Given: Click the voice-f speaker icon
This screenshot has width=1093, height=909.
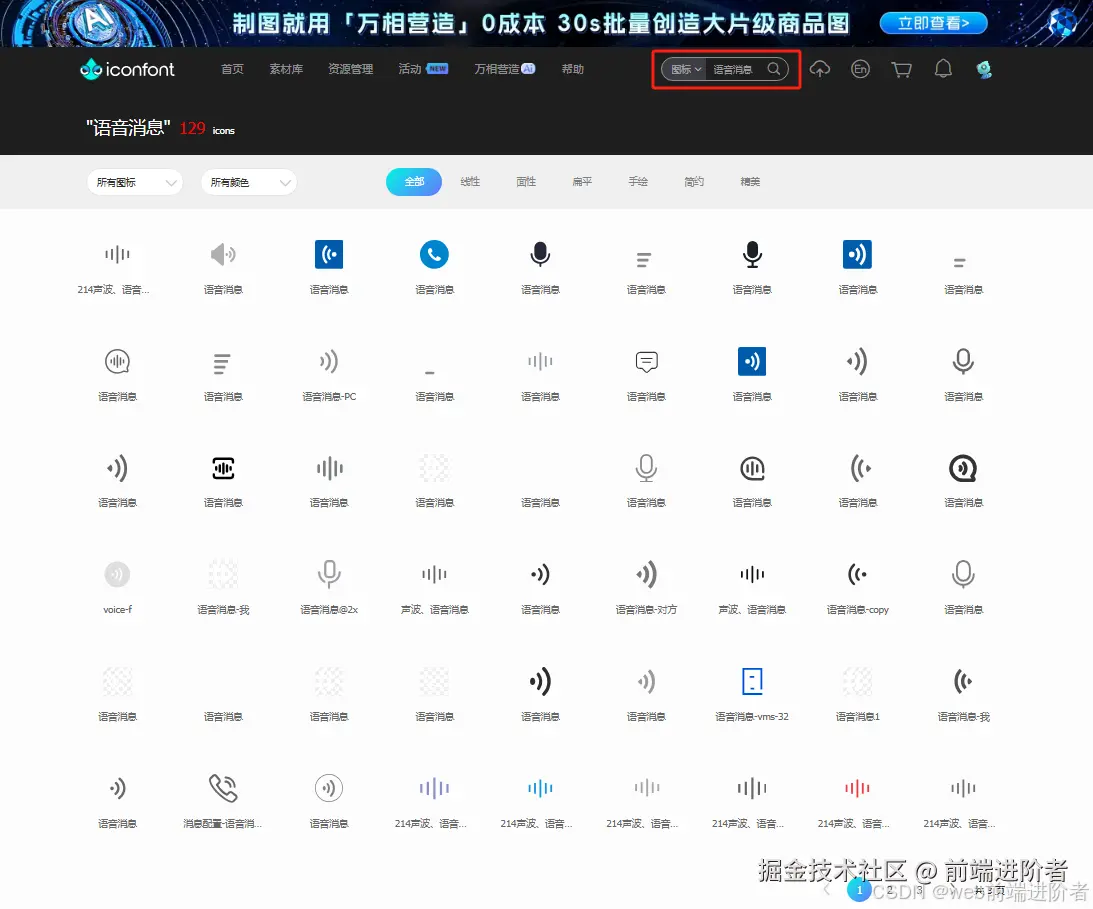Looking at the screenshot, I should [117, 573].
